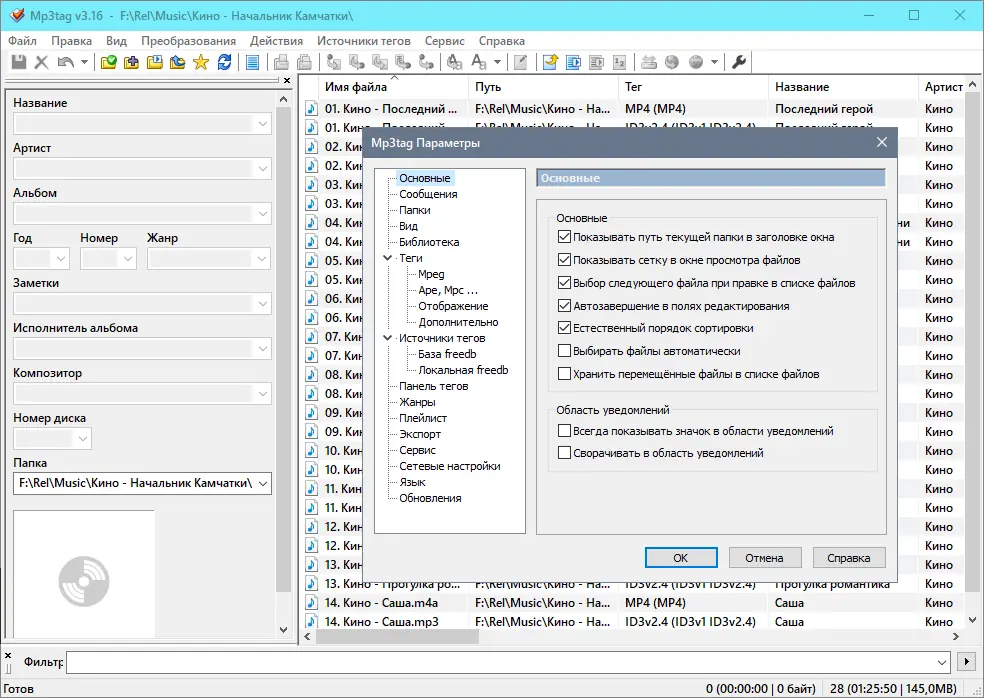
Task: Click the Auto-numbering wizard 1-2 icon
Action: click(619, 62)
